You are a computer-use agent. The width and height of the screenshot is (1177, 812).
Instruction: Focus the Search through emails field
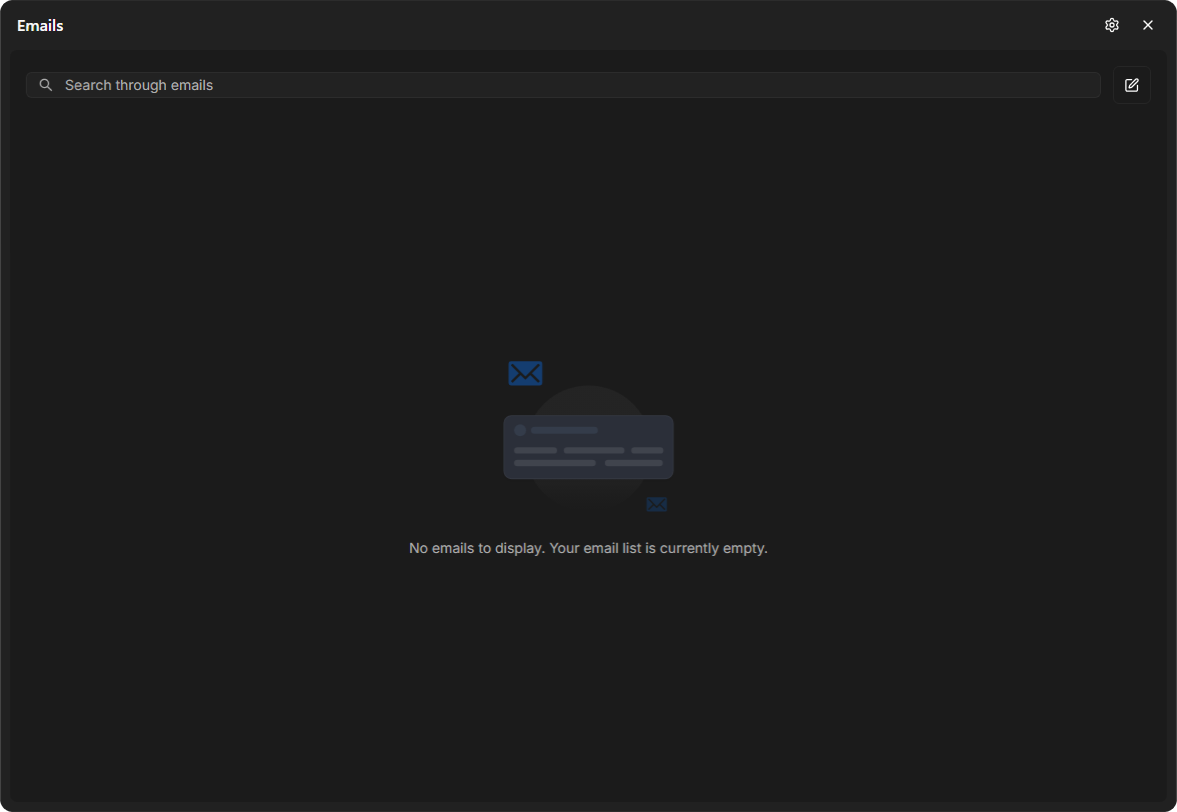click(x=563, y=86)
